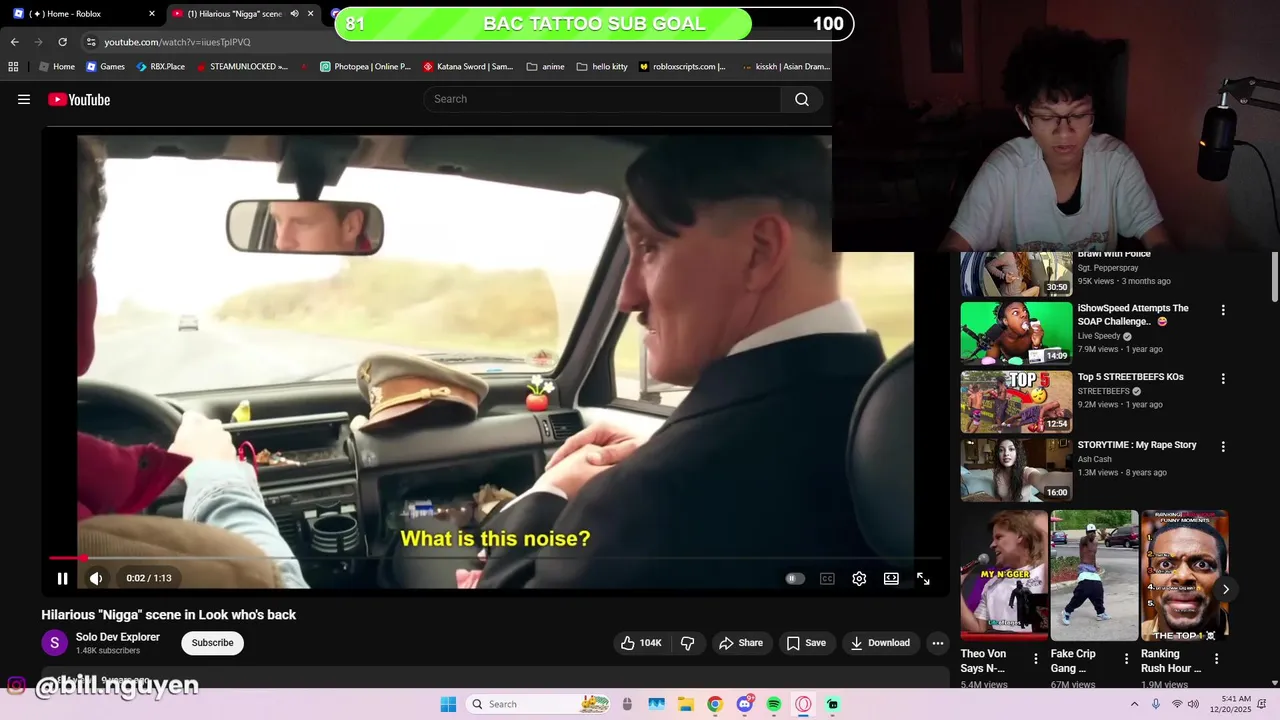Open the Ash Cash video thumbnail (16:00)
Screen dimensions: 1280x720
coord(1016,470)
